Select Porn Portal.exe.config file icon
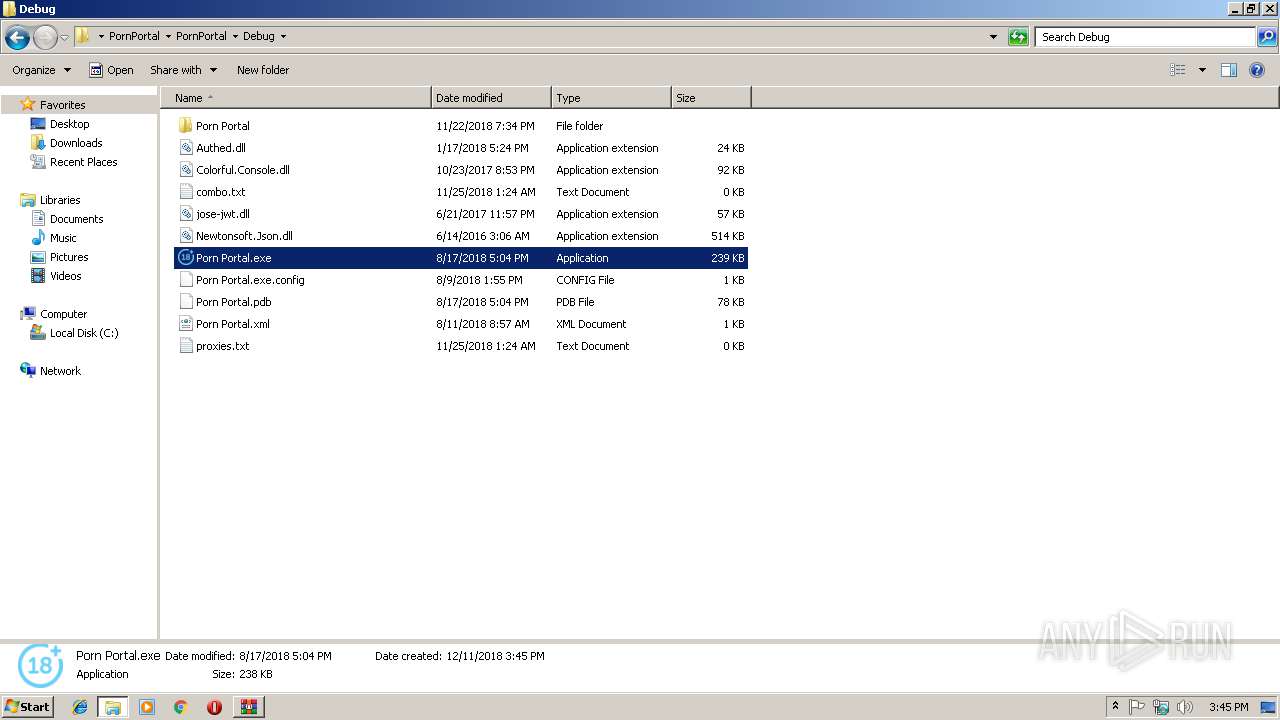The image size is (1280, 720). click(x=185, y=280)
